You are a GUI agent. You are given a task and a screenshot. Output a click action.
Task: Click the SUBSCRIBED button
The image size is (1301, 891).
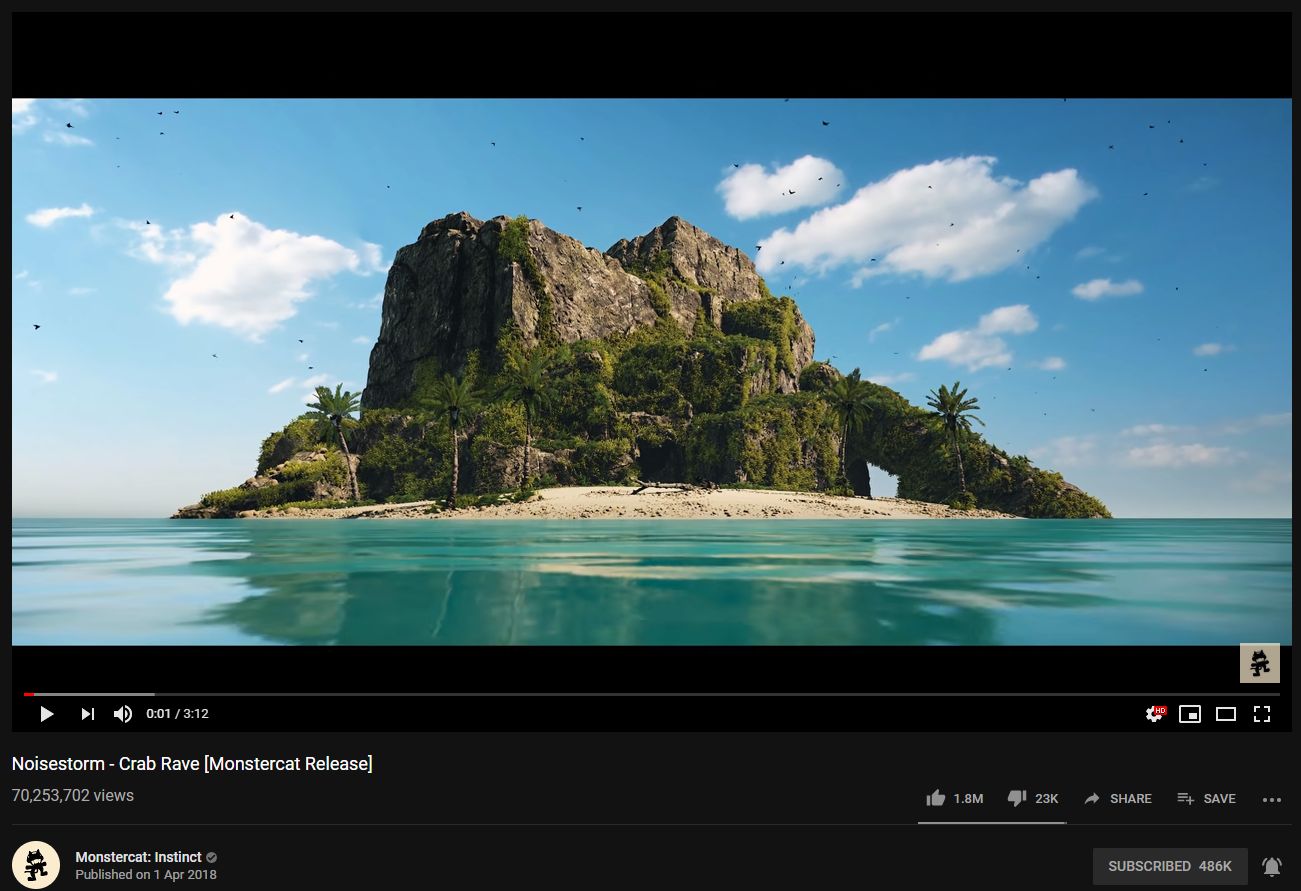tap(1170, 866)
